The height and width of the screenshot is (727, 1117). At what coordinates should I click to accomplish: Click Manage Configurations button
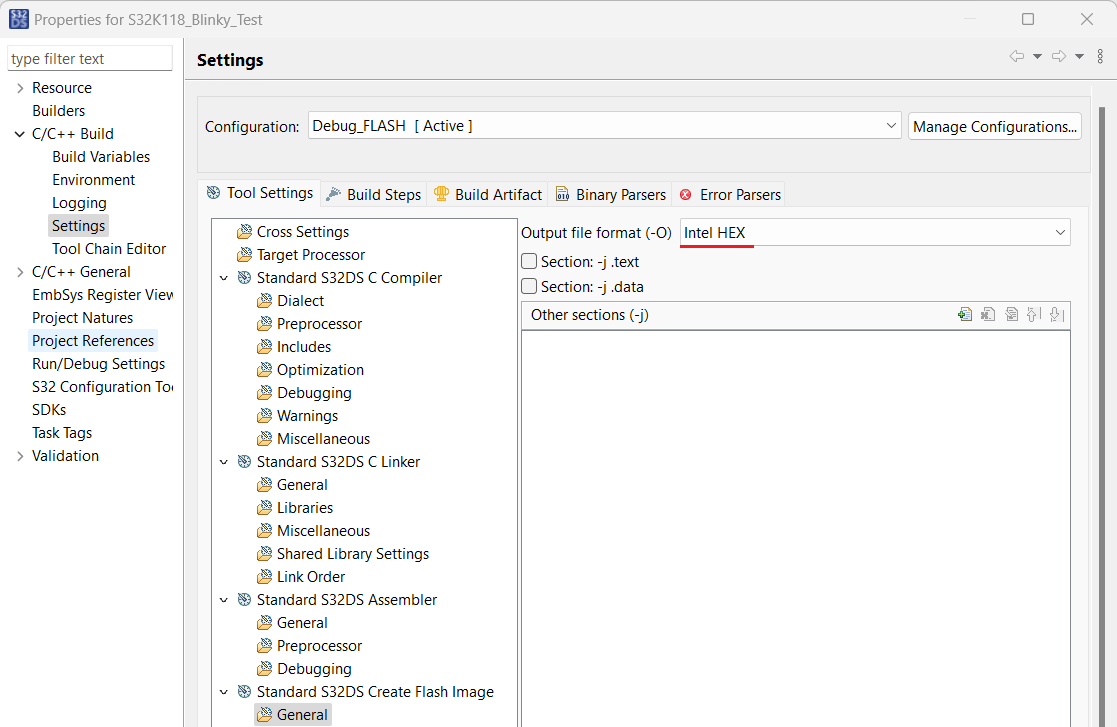pos(994,126)
